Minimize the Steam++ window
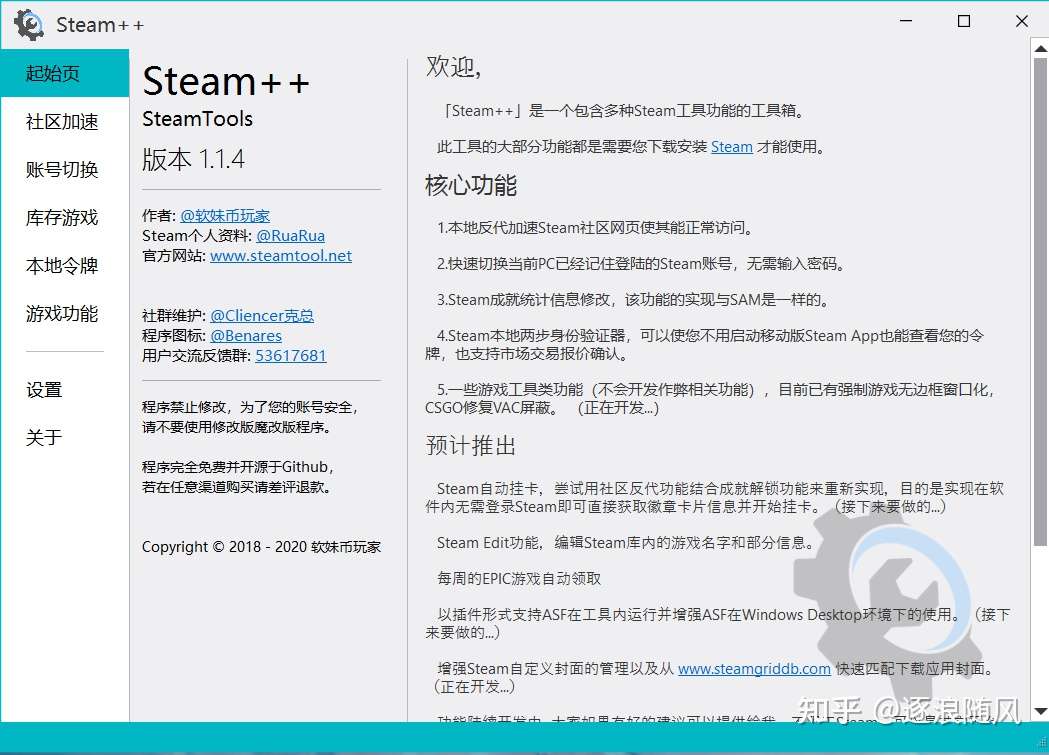1049x755 pixels. [x=906, y=21]
